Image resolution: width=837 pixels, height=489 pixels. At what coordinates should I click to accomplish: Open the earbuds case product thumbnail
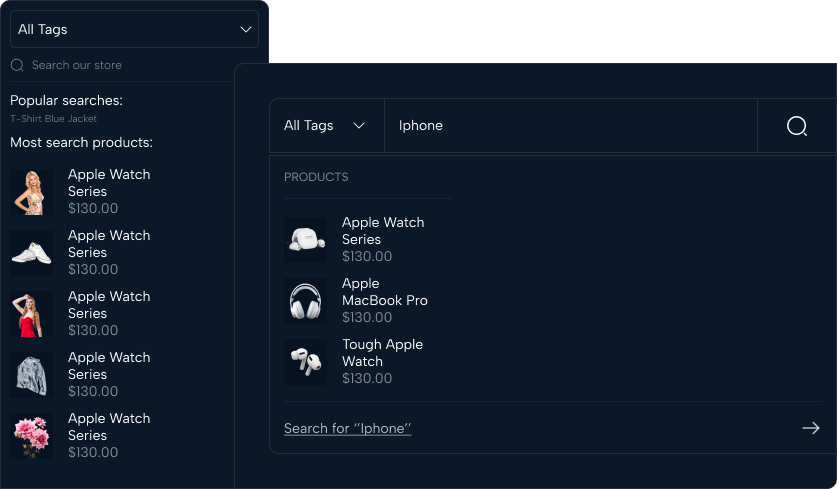[305, 239]
